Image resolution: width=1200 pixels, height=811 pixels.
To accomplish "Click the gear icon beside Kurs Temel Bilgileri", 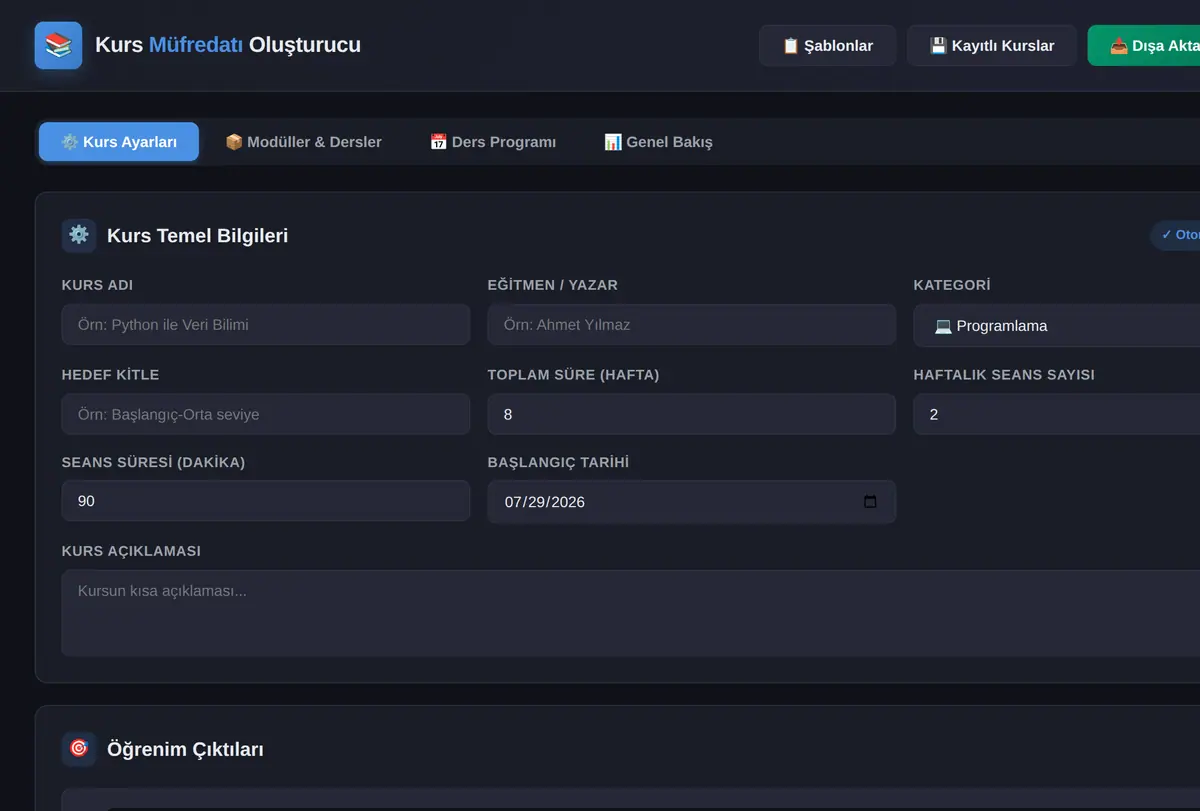I will tap(79, 236).
